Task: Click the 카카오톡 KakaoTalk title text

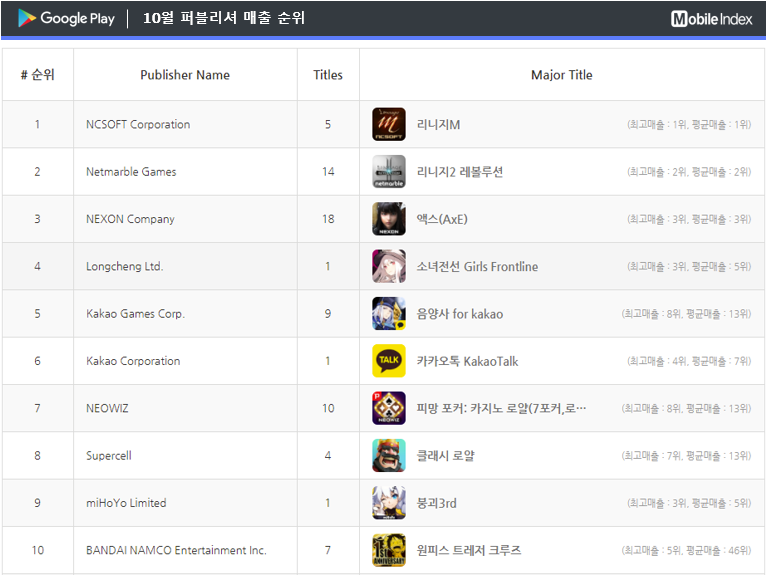Action: (467, 361)
